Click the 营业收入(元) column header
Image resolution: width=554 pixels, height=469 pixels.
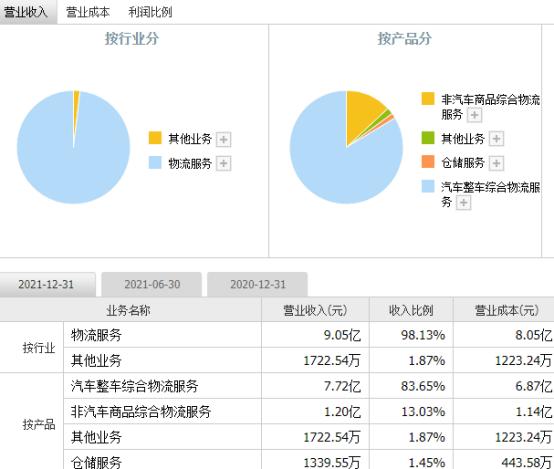click(x=315, y=311)
